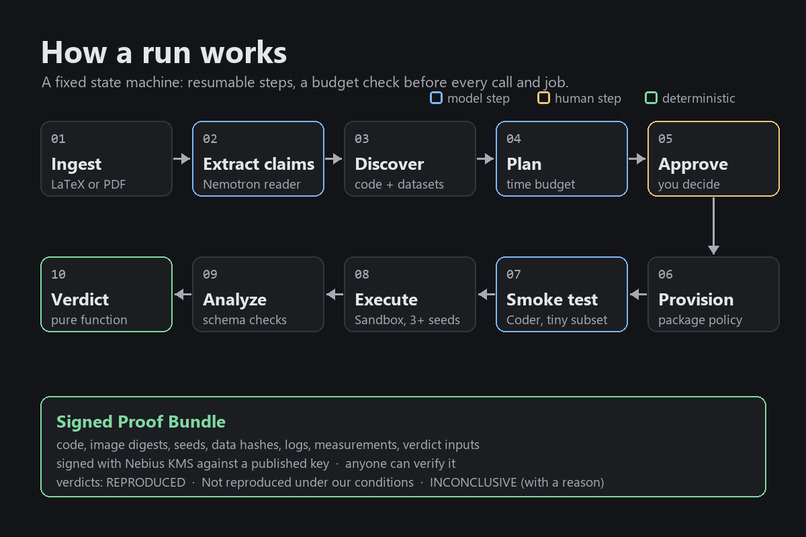Click the 'pure function' caption
The height and width of the screenshot is (537, 806).
point(89,320)
